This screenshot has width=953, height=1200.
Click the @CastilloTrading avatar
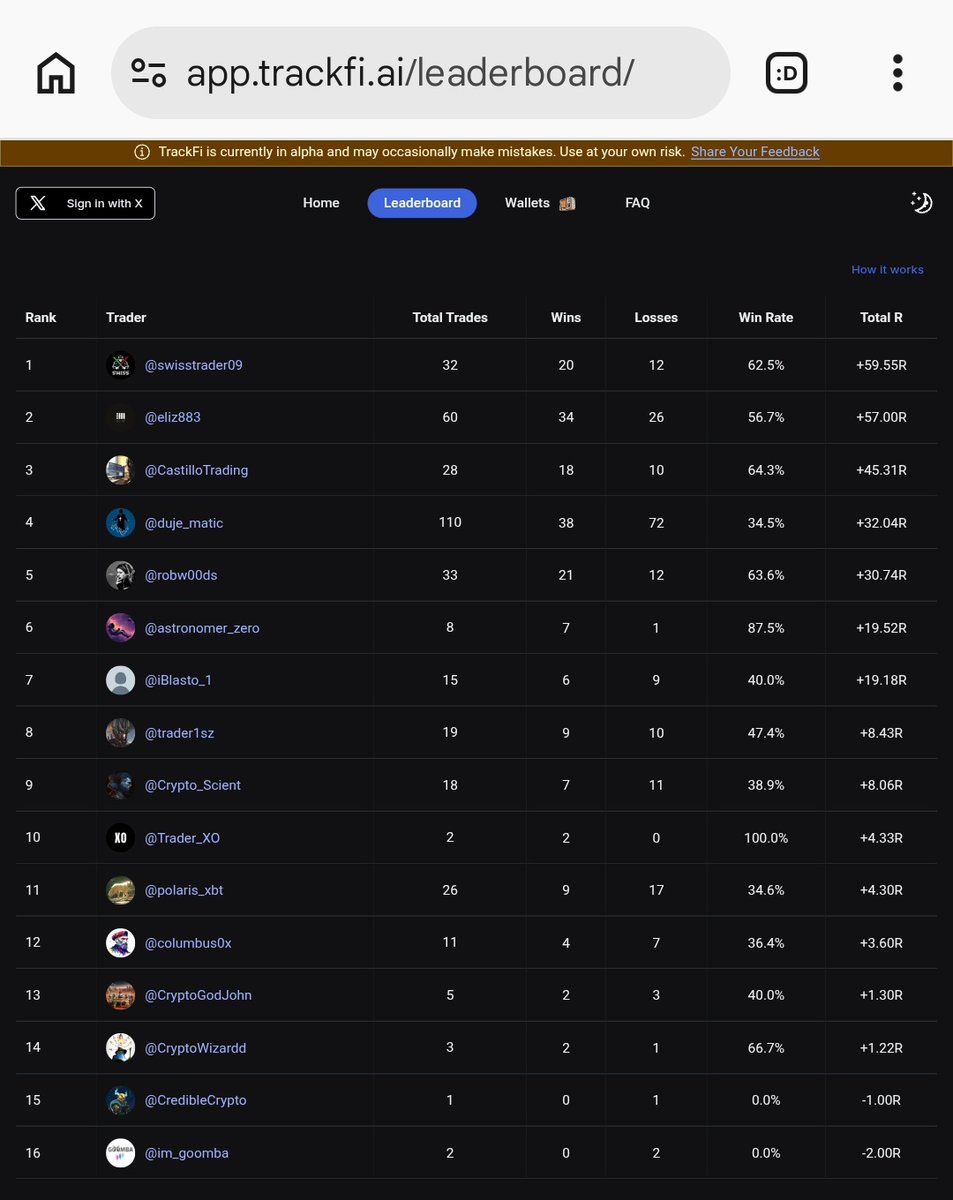[120, 471]
